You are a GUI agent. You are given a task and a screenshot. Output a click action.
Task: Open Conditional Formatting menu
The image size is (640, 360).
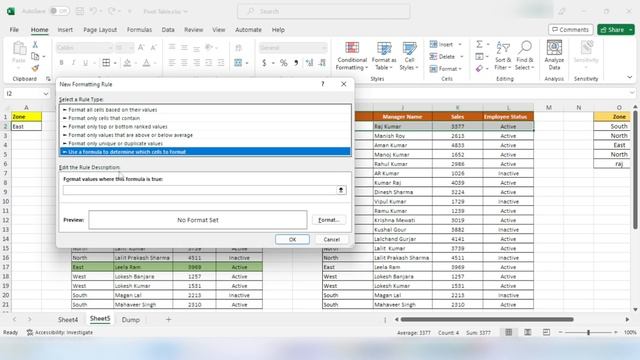pos(351,56)
